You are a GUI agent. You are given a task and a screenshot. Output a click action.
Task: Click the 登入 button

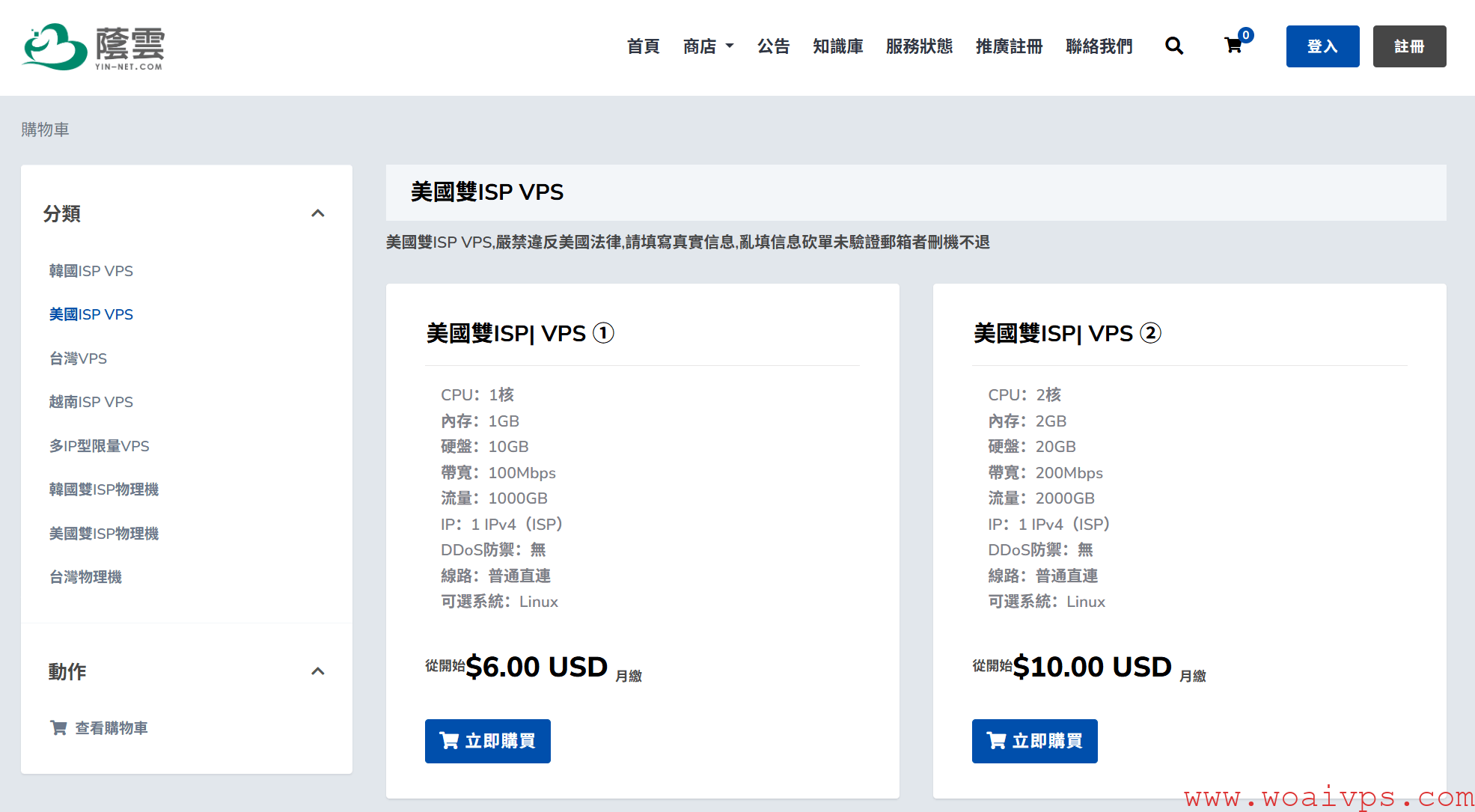point(1322,46)
